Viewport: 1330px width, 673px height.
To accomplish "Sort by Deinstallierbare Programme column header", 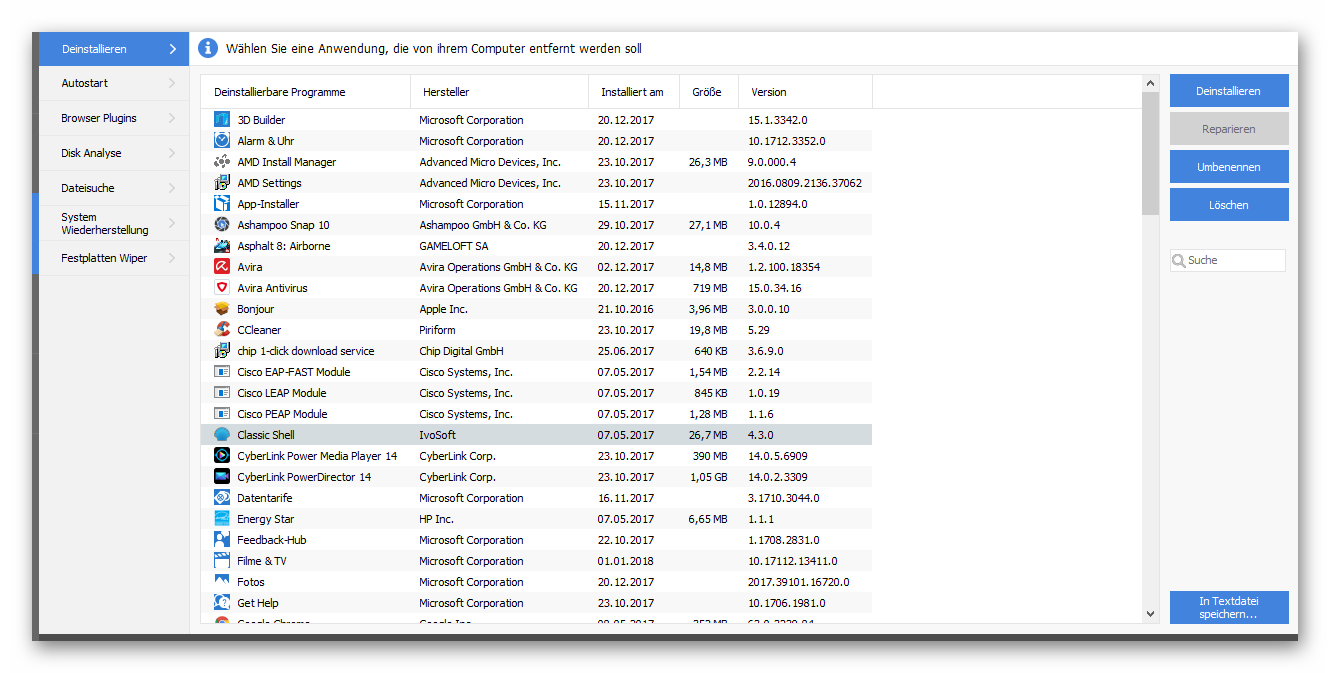I will coord(306,92).
